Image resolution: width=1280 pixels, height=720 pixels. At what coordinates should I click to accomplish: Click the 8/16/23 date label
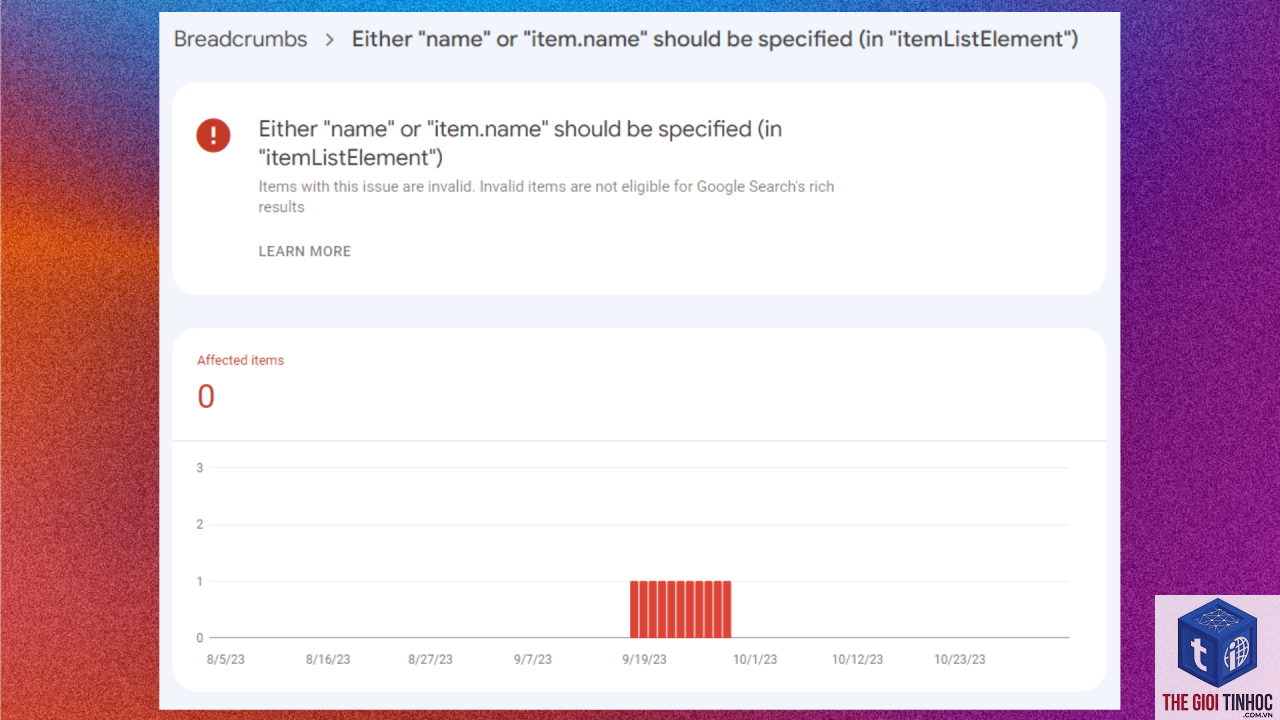pyautogui.click(x=328, y=660)
